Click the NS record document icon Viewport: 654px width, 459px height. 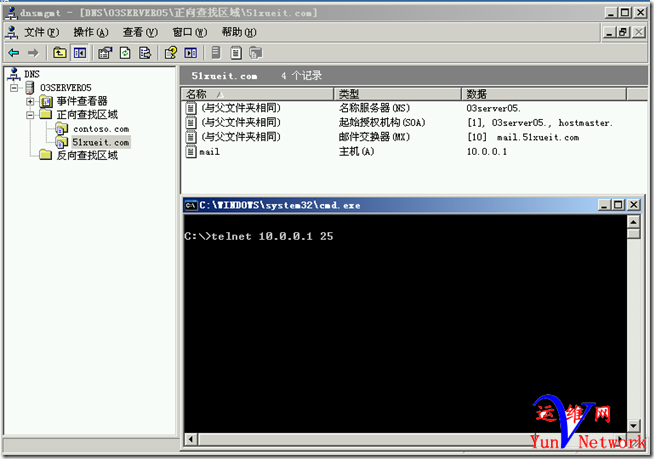click(x=191, y=108)
